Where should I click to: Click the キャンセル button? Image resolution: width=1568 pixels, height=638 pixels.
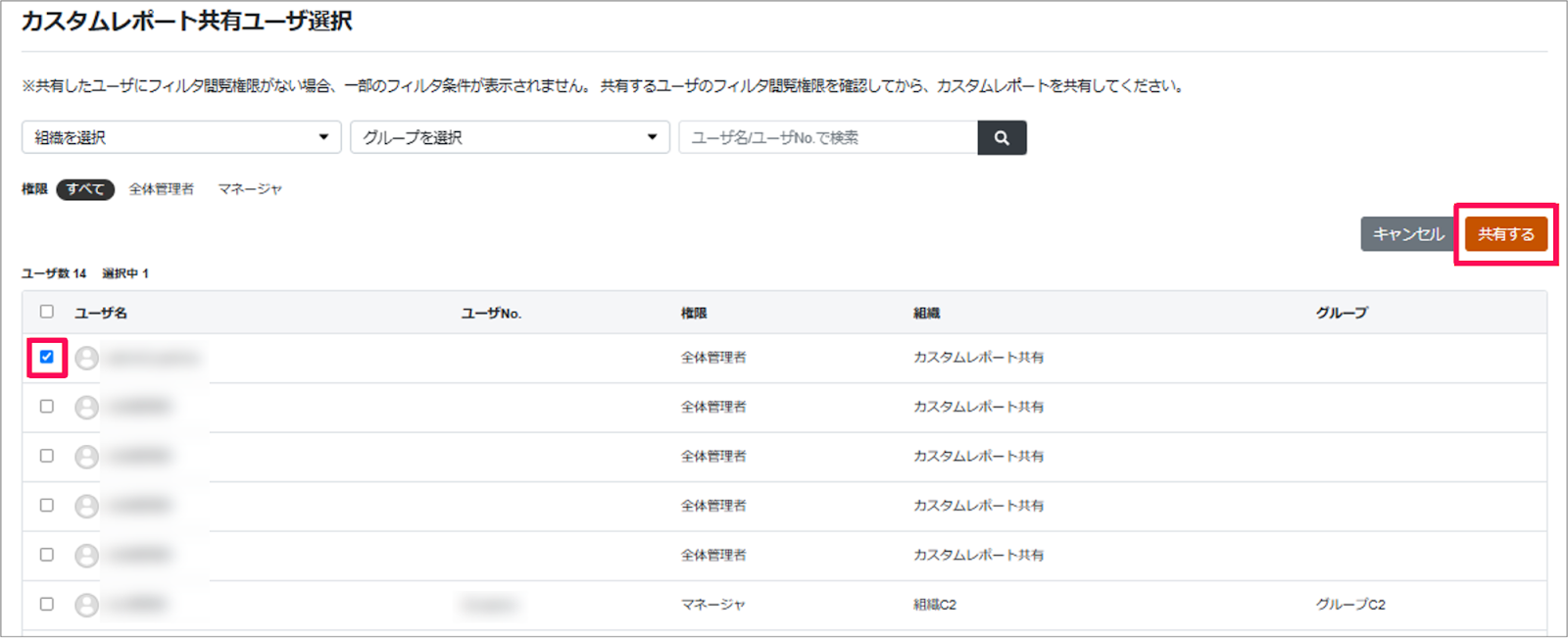1408,234
